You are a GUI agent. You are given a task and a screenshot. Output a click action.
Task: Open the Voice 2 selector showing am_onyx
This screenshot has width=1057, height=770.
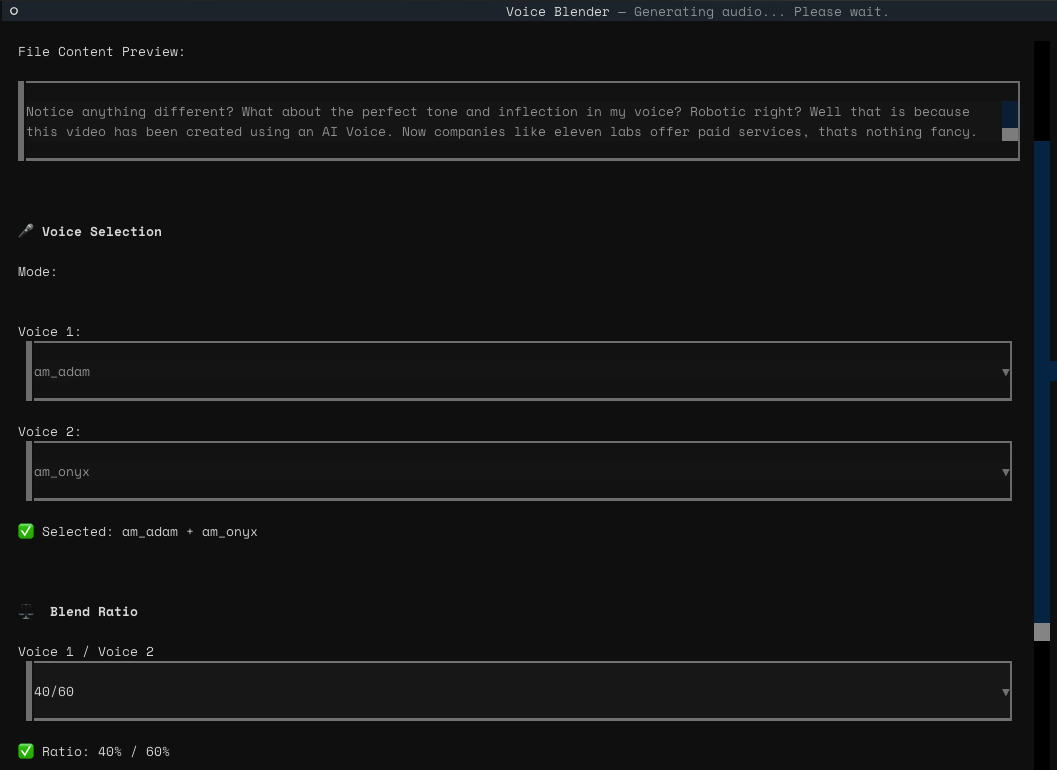500,471
